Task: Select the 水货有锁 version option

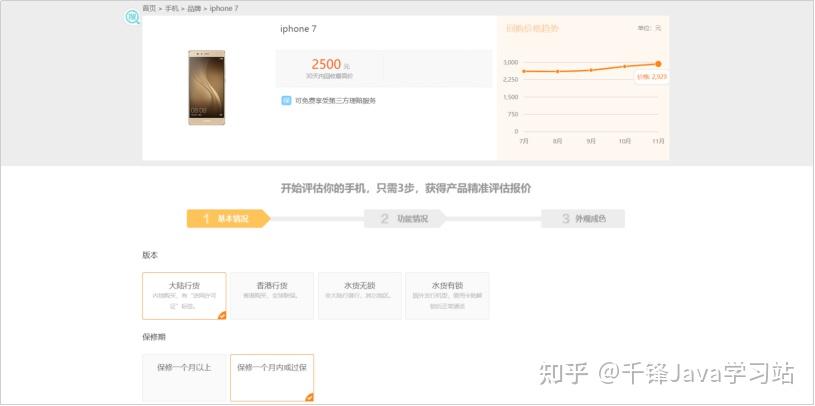Action: (x=447, y=296)
